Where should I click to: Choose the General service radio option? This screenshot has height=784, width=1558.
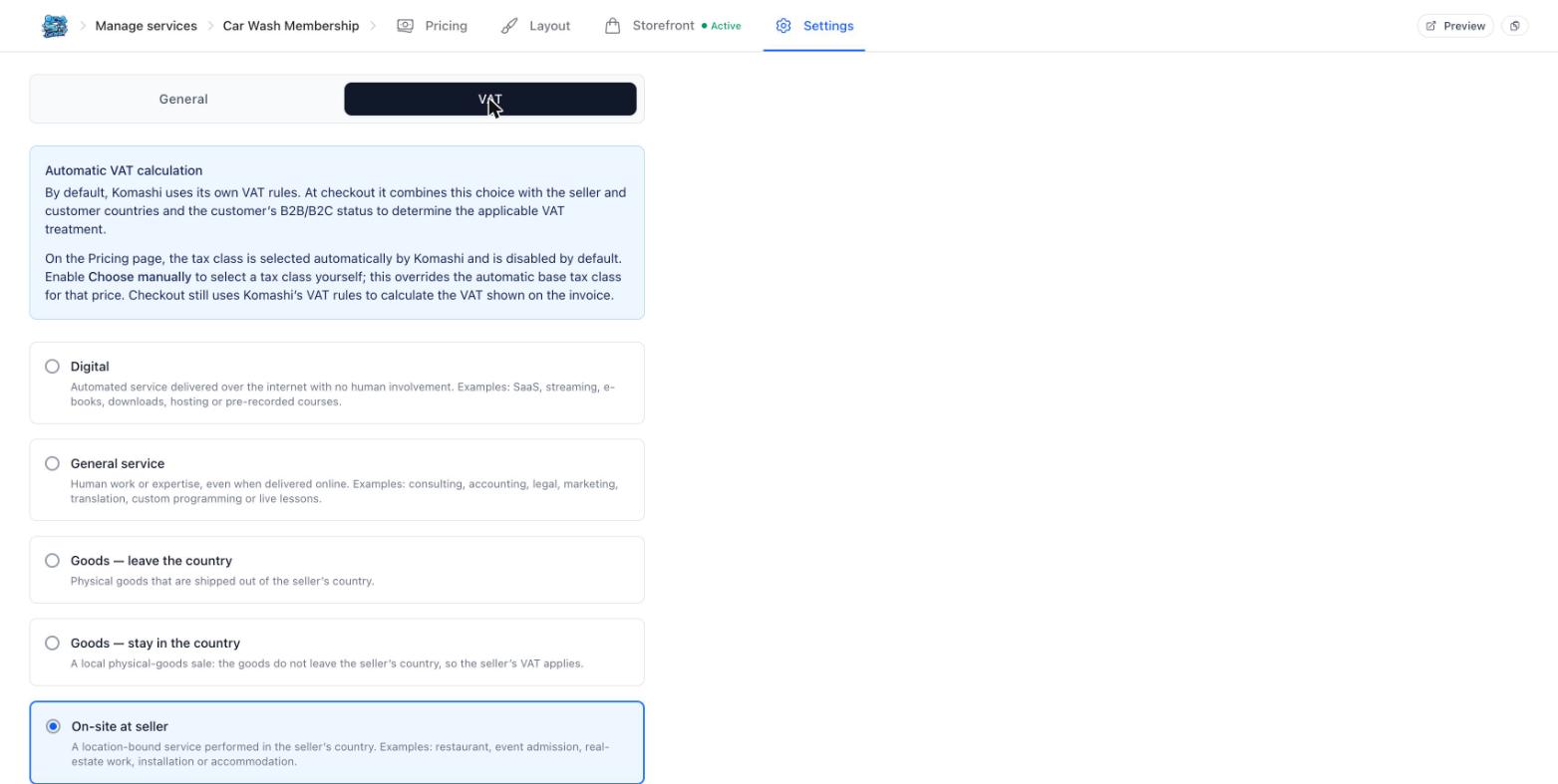[x=52, y=463]
